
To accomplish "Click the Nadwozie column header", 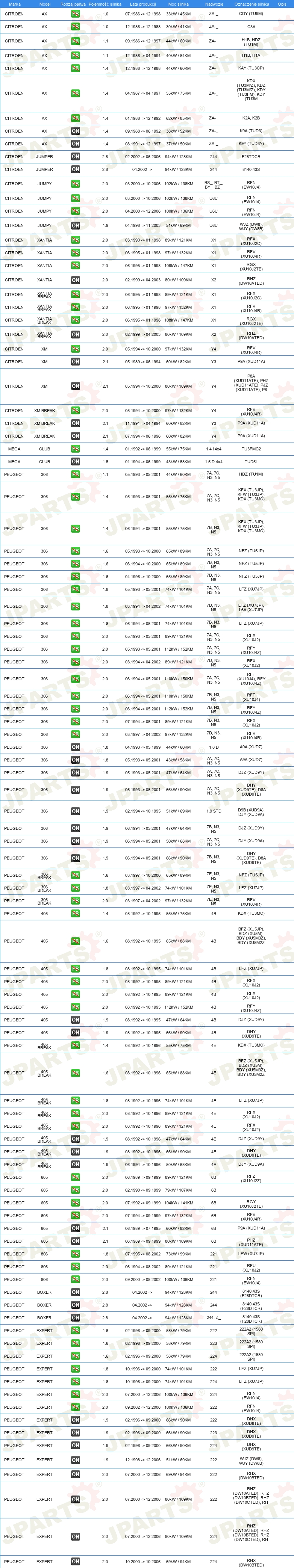I will (x=214, y=4).
